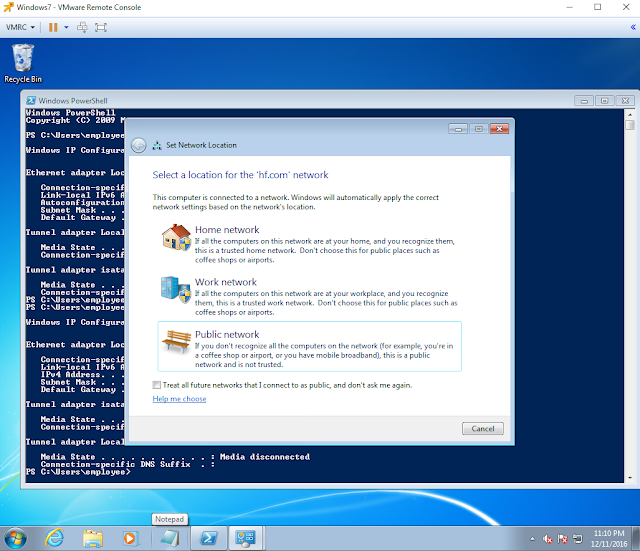Open Windows Explorer folder from taskbar
640x551 pixels.
pyautogui.click(x=93, y=539)
